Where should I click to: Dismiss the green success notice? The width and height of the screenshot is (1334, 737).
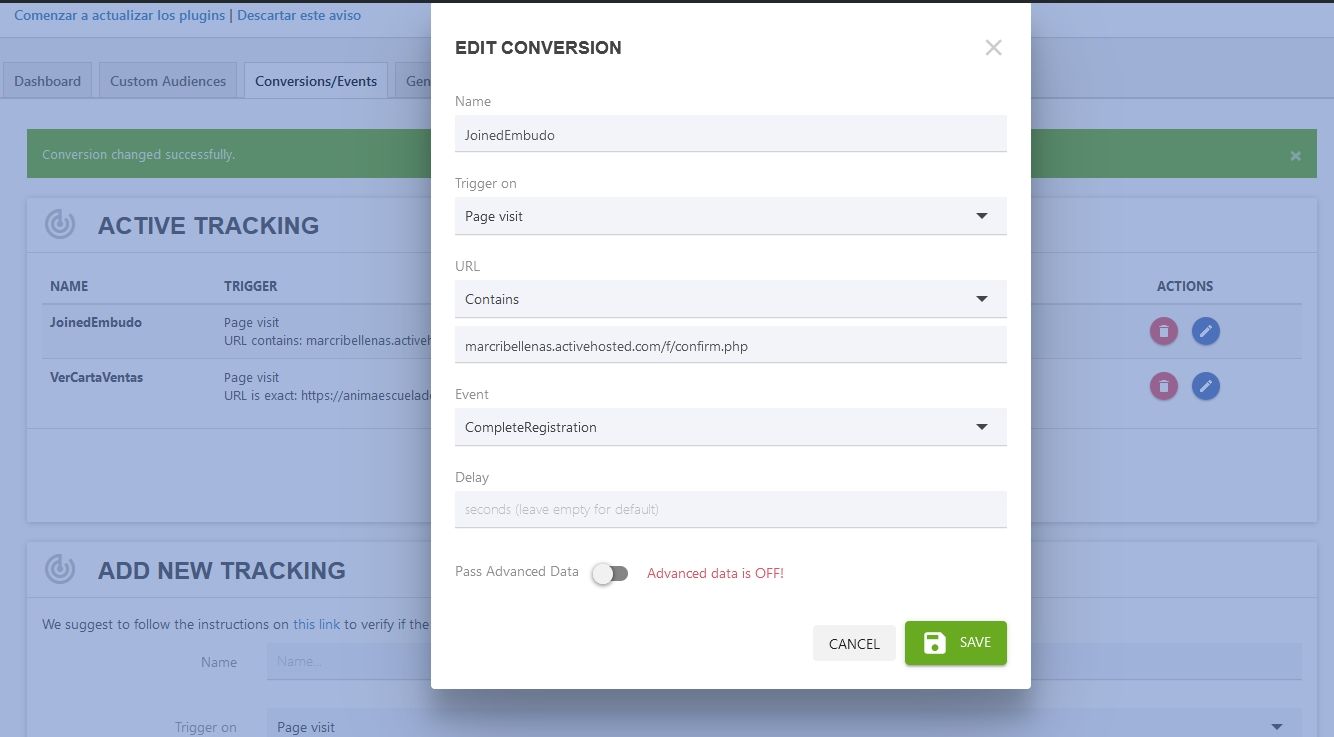[x=1295, y=156]
